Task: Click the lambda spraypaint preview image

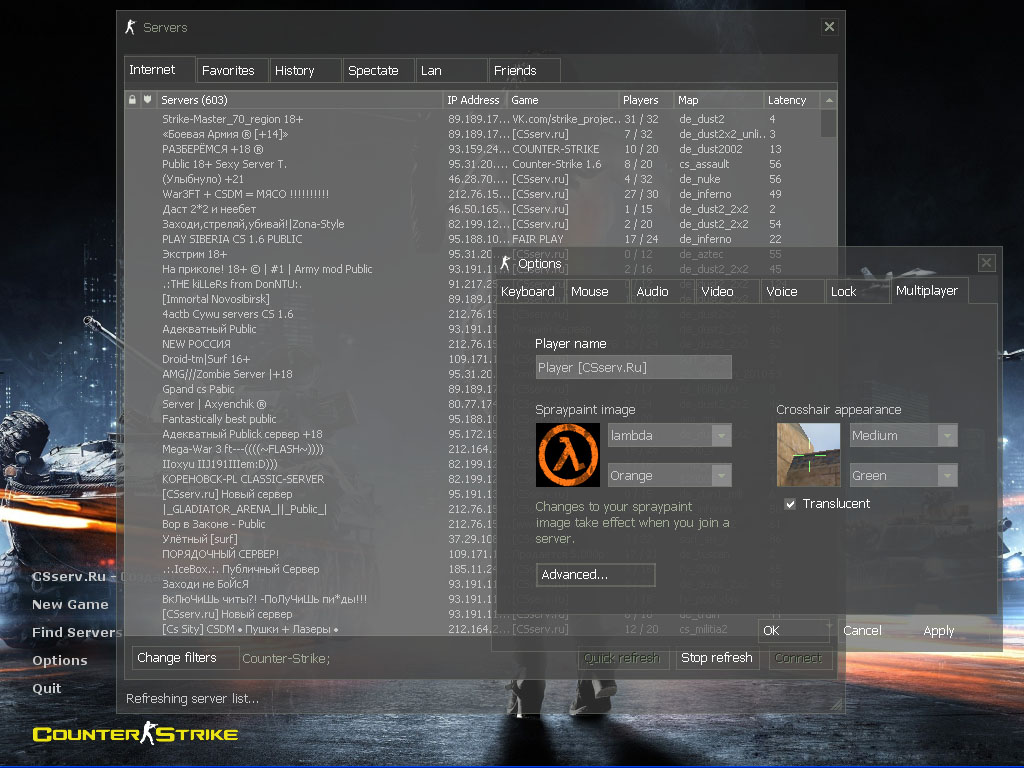Action: [x=568, y=455]
